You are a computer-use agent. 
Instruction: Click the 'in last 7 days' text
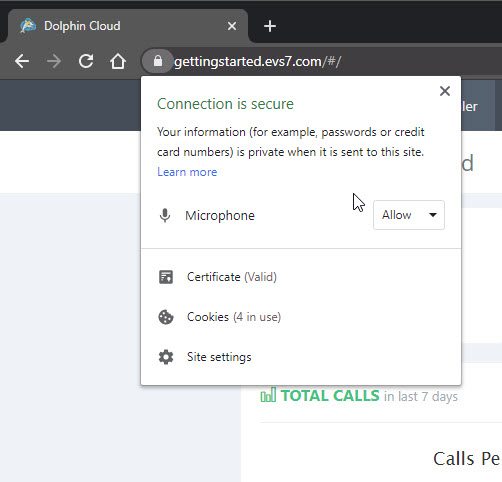click(421, 397)
